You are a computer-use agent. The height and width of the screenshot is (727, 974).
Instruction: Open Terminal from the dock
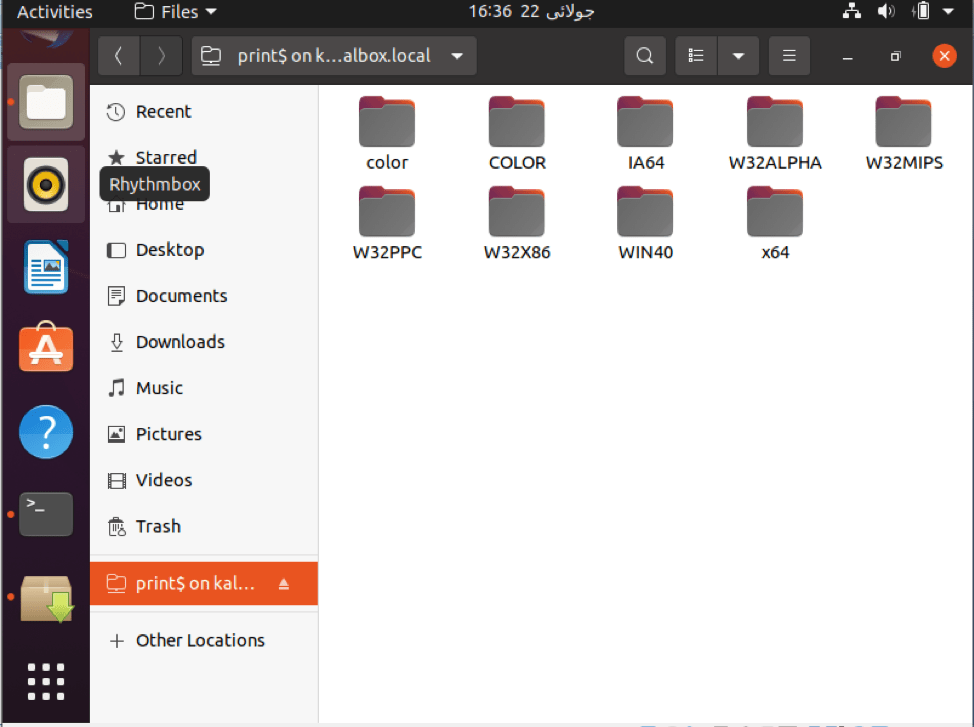click(46, 514)
